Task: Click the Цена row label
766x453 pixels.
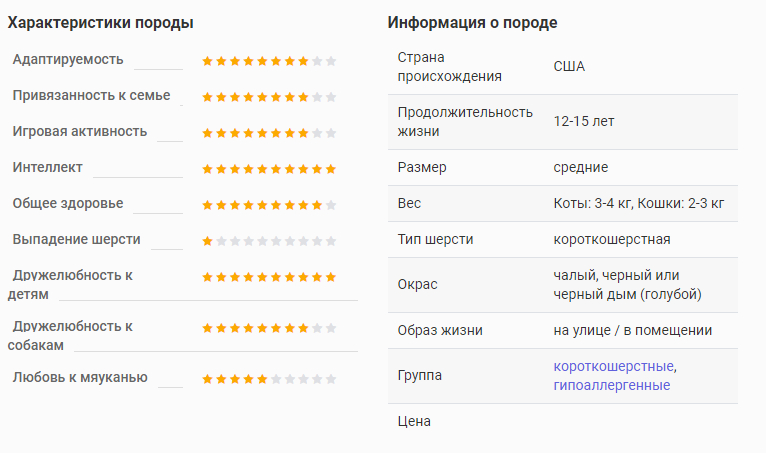Action: (x=414, y=421)
